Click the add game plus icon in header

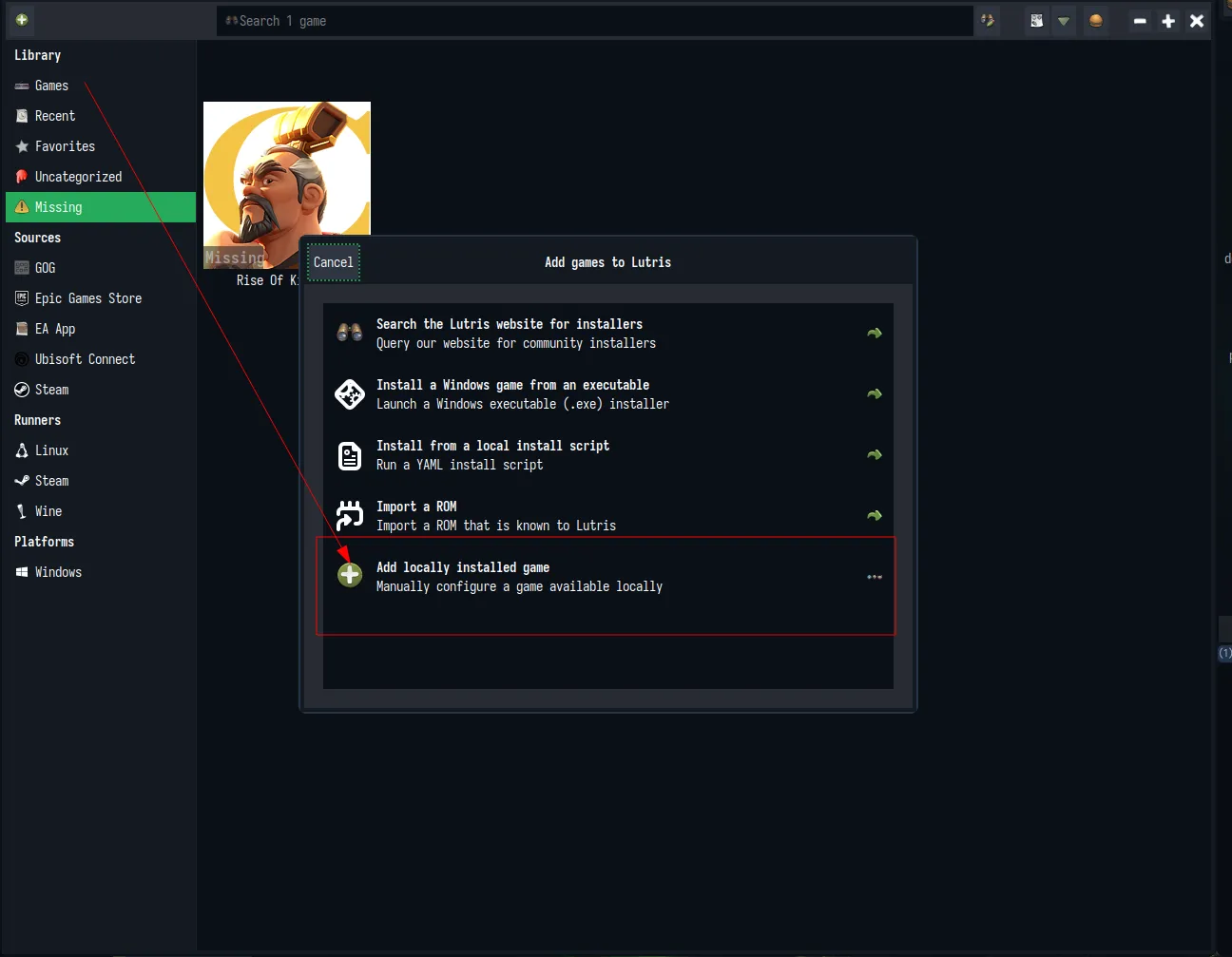click(x=22, y=20)
